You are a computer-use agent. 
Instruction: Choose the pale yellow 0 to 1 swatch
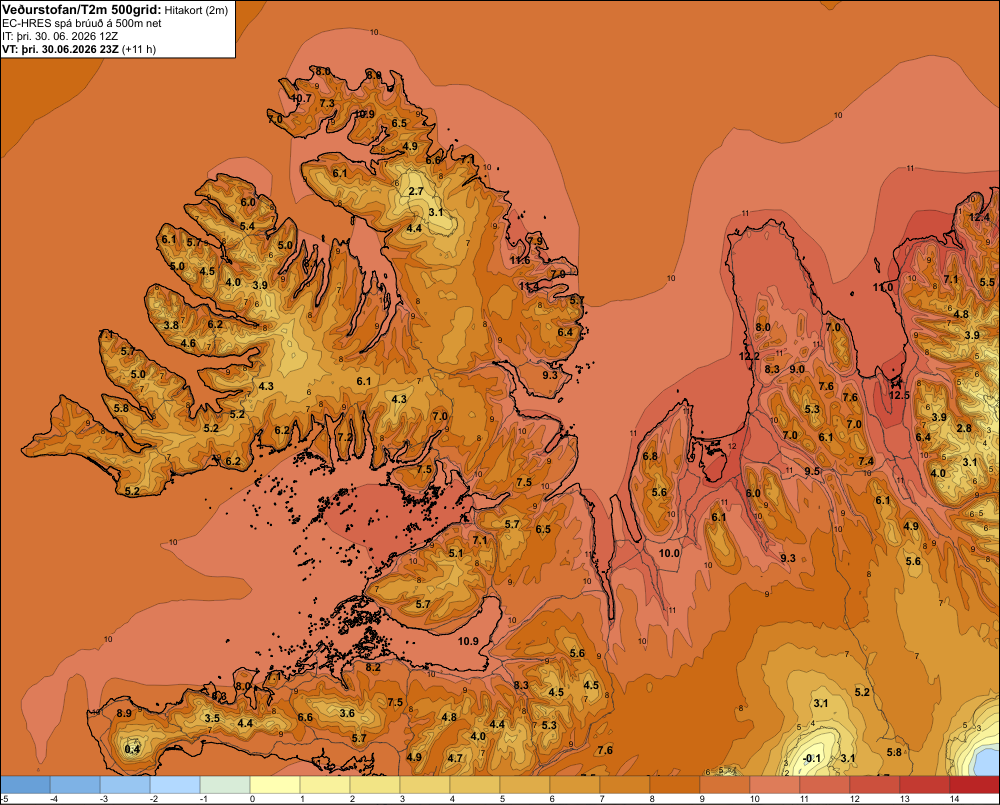tap(275, 784)
